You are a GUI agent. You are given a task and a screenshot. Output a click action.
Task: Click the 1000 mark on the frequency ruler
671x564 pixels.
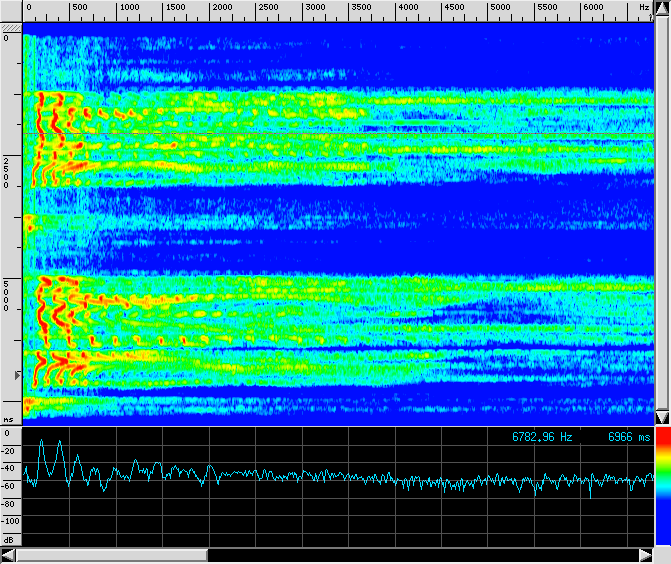(129, 8)
